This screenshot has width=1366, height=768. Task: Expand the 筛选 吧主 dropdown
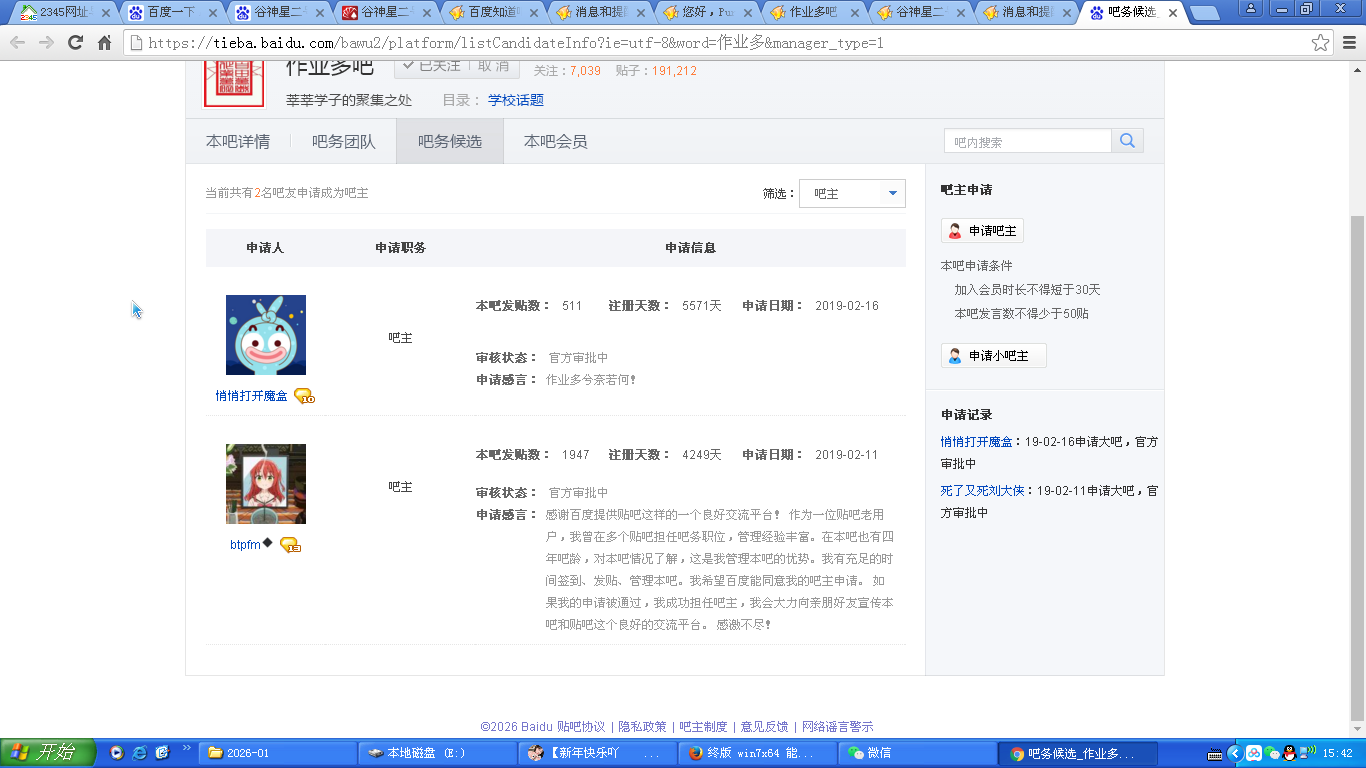[x=852, y=194]
